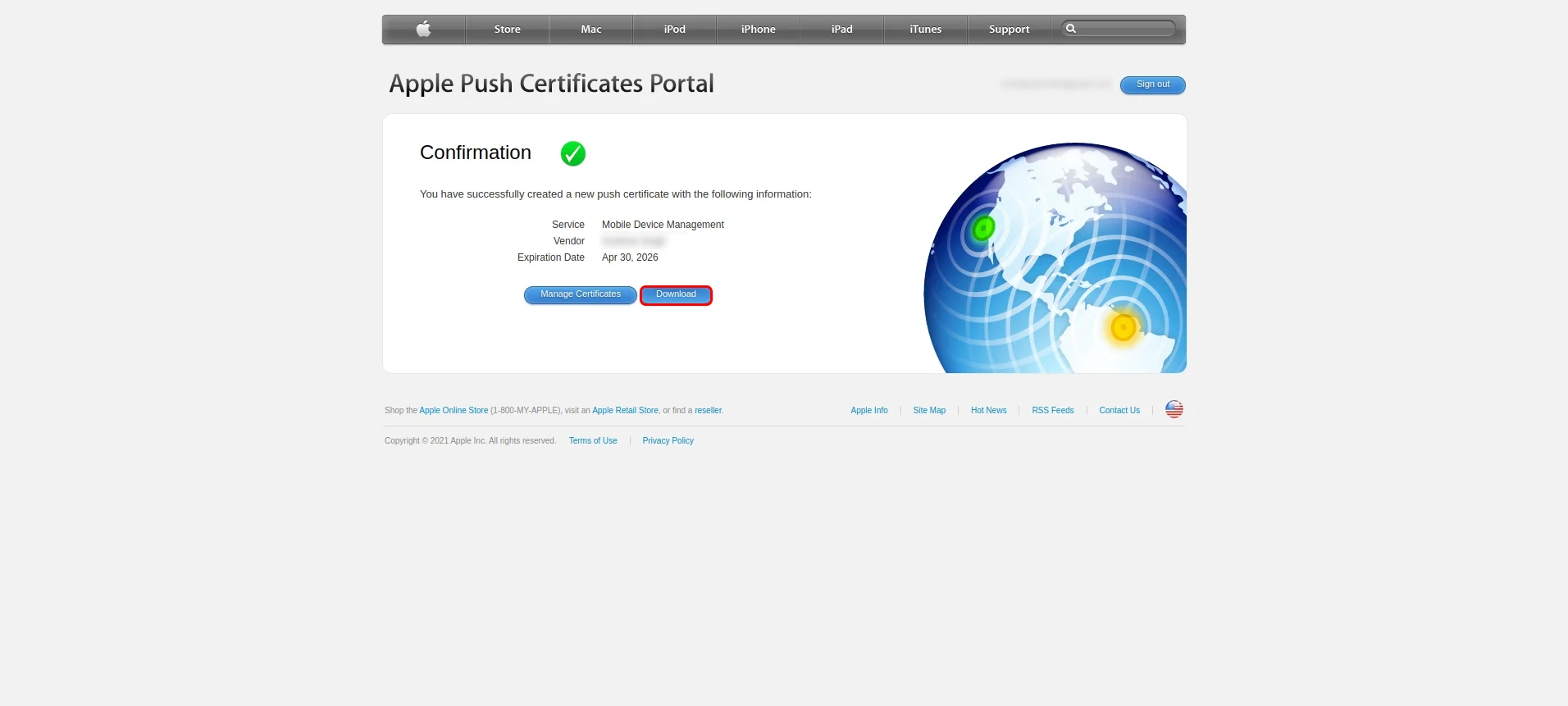
Task: Click the search magnifier icon
Action: [x=1070, y=29]
